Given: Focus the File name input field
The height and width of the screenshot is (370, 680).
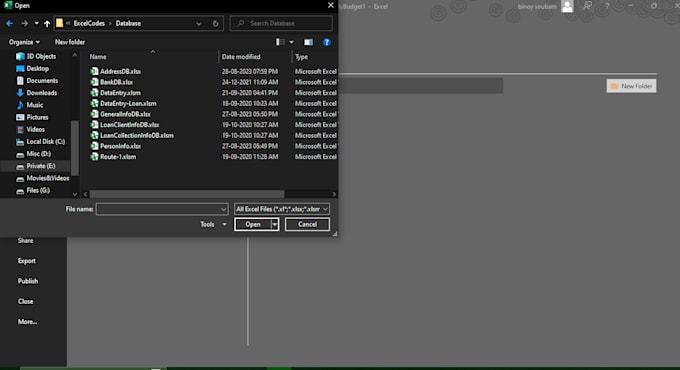Looking at the screenshot, I should (162, 209).
